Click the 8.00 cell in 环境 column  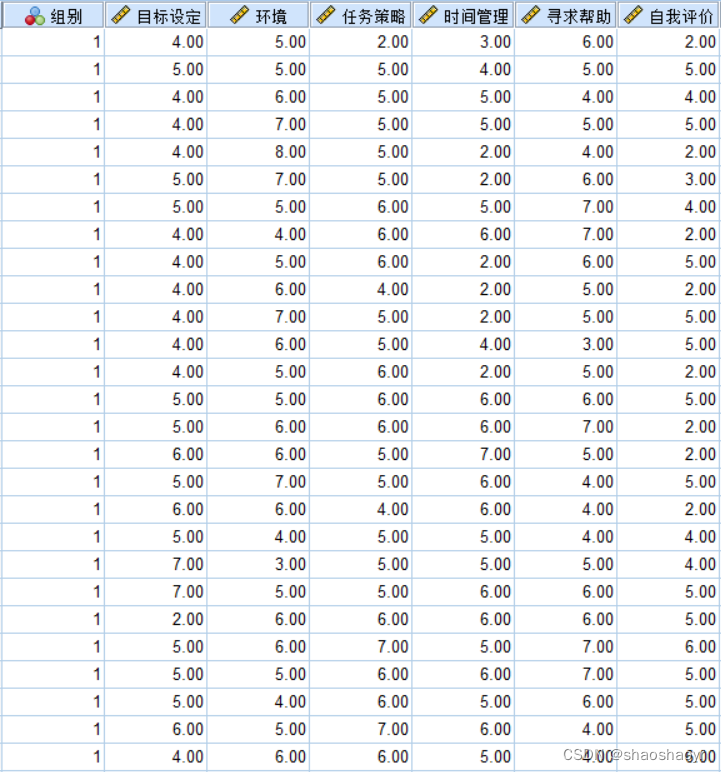[258, 152]
